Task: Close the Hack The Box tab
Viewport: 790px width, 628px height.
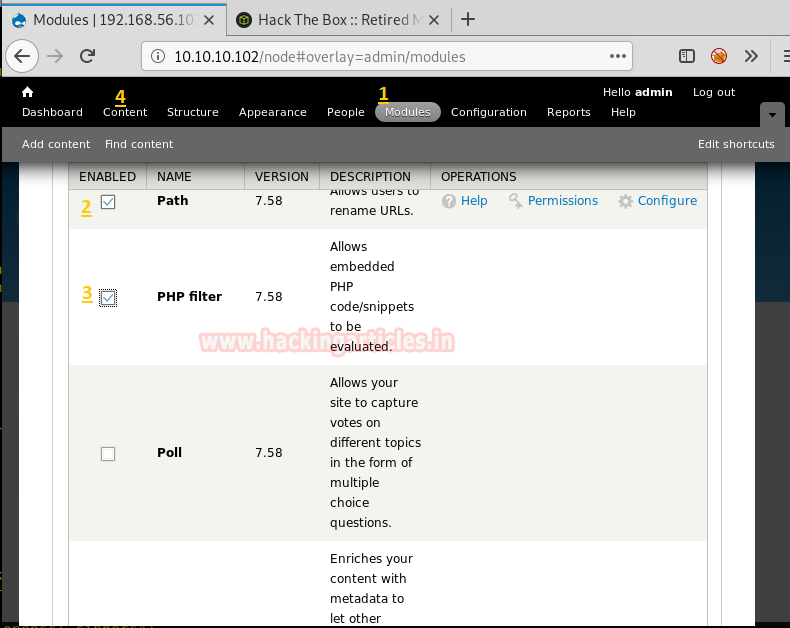Action: (x=434, y=20)
